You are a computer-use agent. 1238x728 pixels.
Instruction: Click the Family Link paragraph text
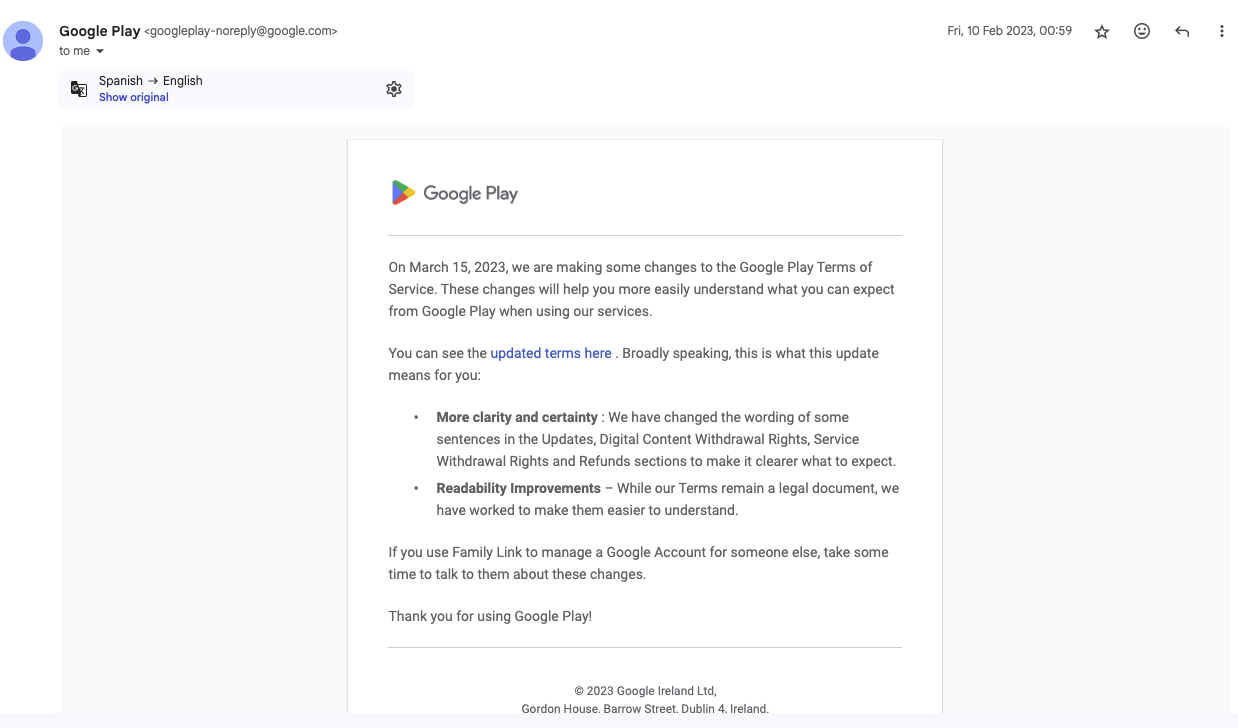click(x=638, y=563)
